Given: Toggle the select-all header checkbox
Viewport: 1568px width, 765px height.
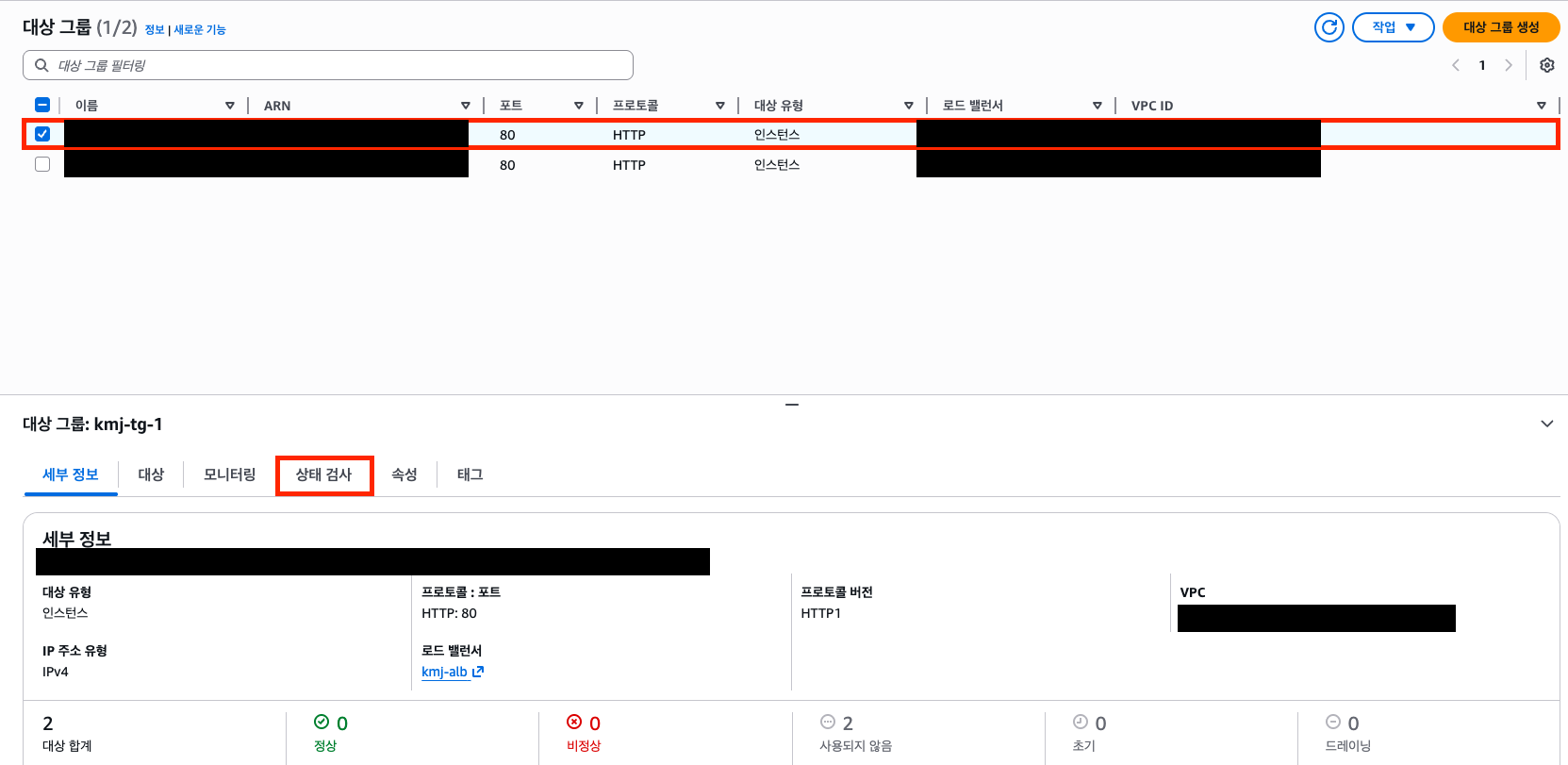Looking at the screenshot, I should pyautogui.click(x=42, y=105).
